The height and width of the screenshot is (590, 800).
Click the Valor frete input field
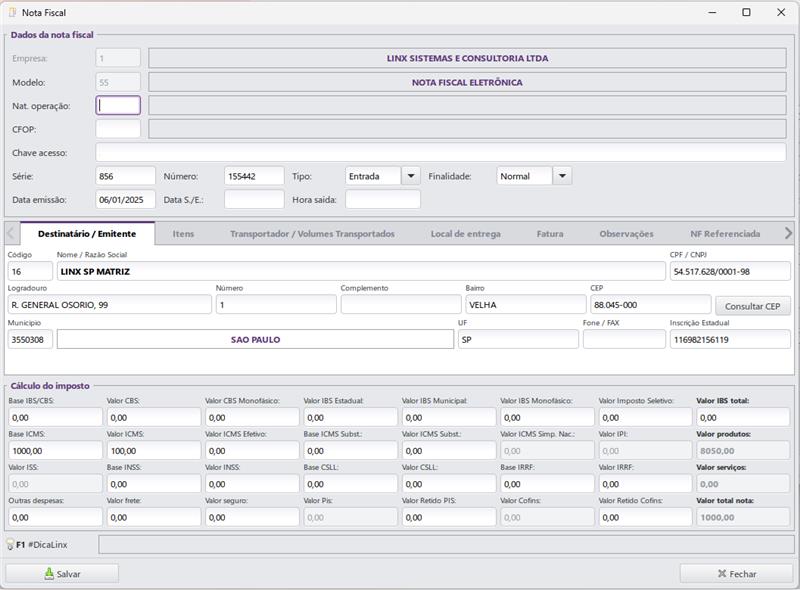[x=154, y=518]
